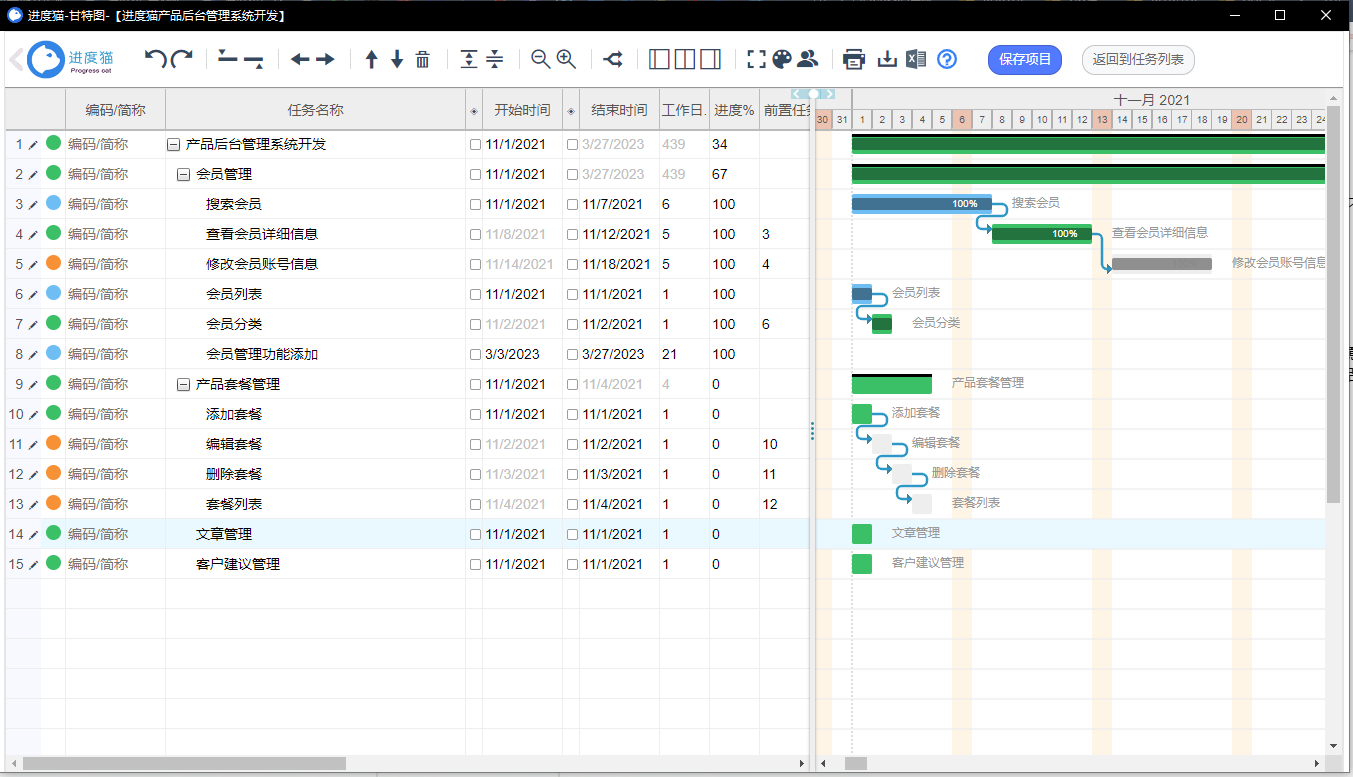
Task: Toggle start date checkbox for 套餐列表
Action: [x=475, y=504]
